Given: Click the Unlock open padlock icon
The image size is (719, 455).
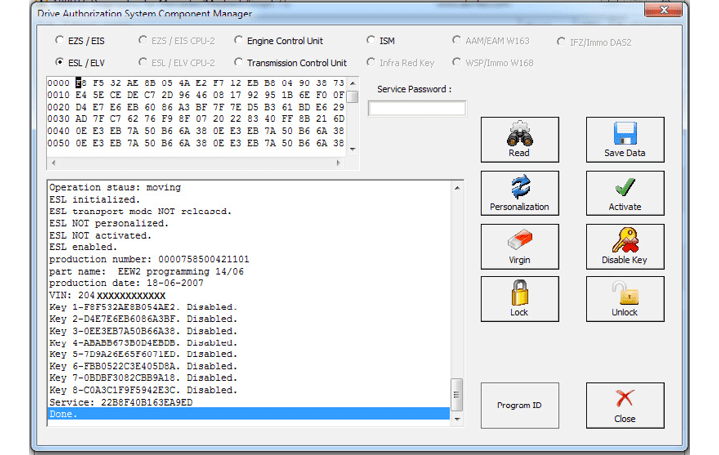Looking at the screenshot, I should click(x=625, y=293).
